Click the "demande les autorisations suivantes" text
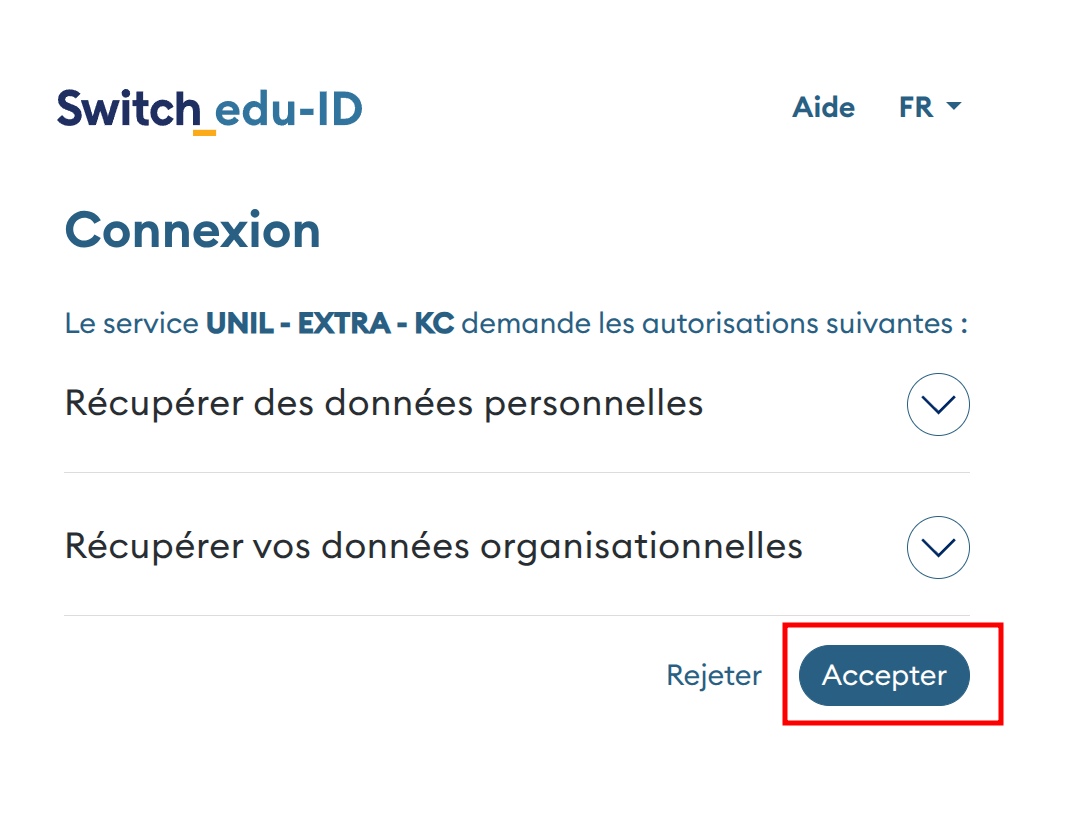The height and width of the screenshot is (818, 1080). coord(713,324)
